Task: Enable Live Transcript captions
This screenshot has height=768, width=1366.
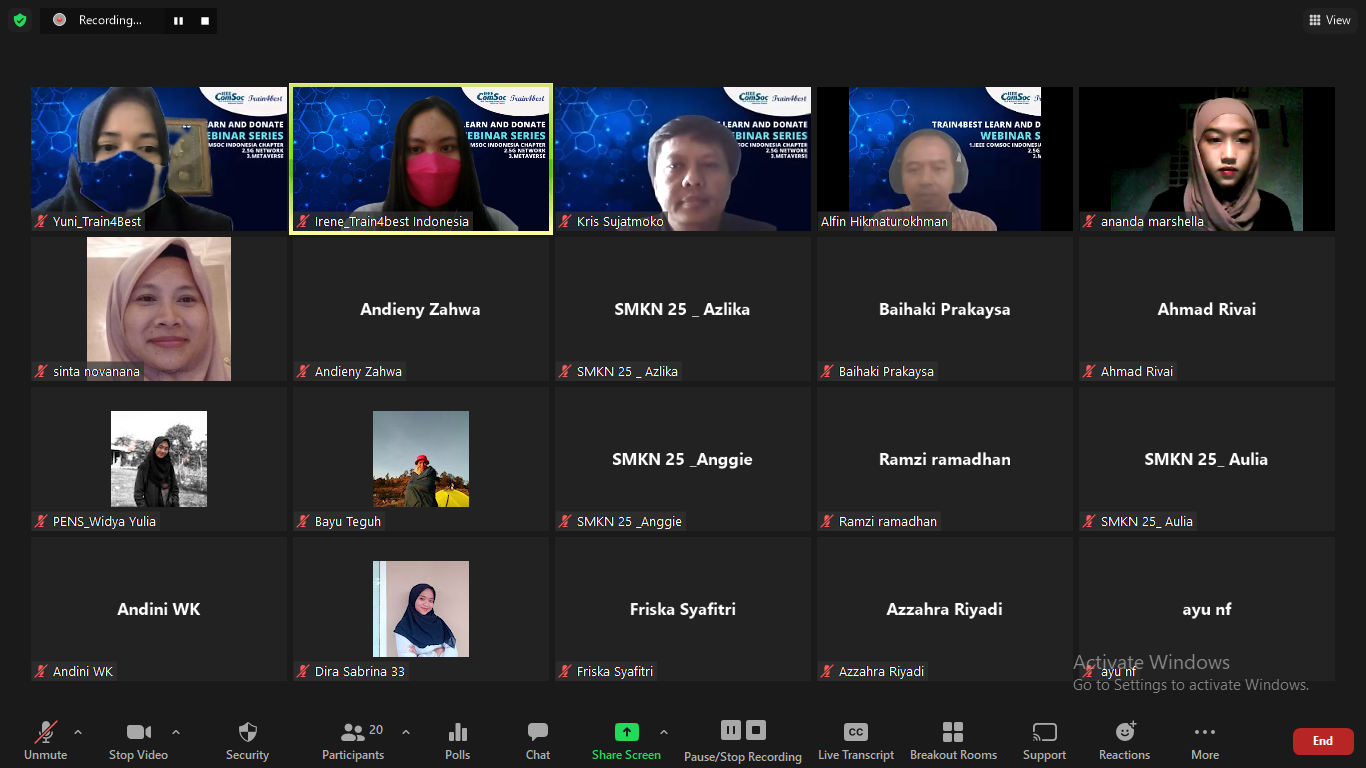Action: click(855, 740)
